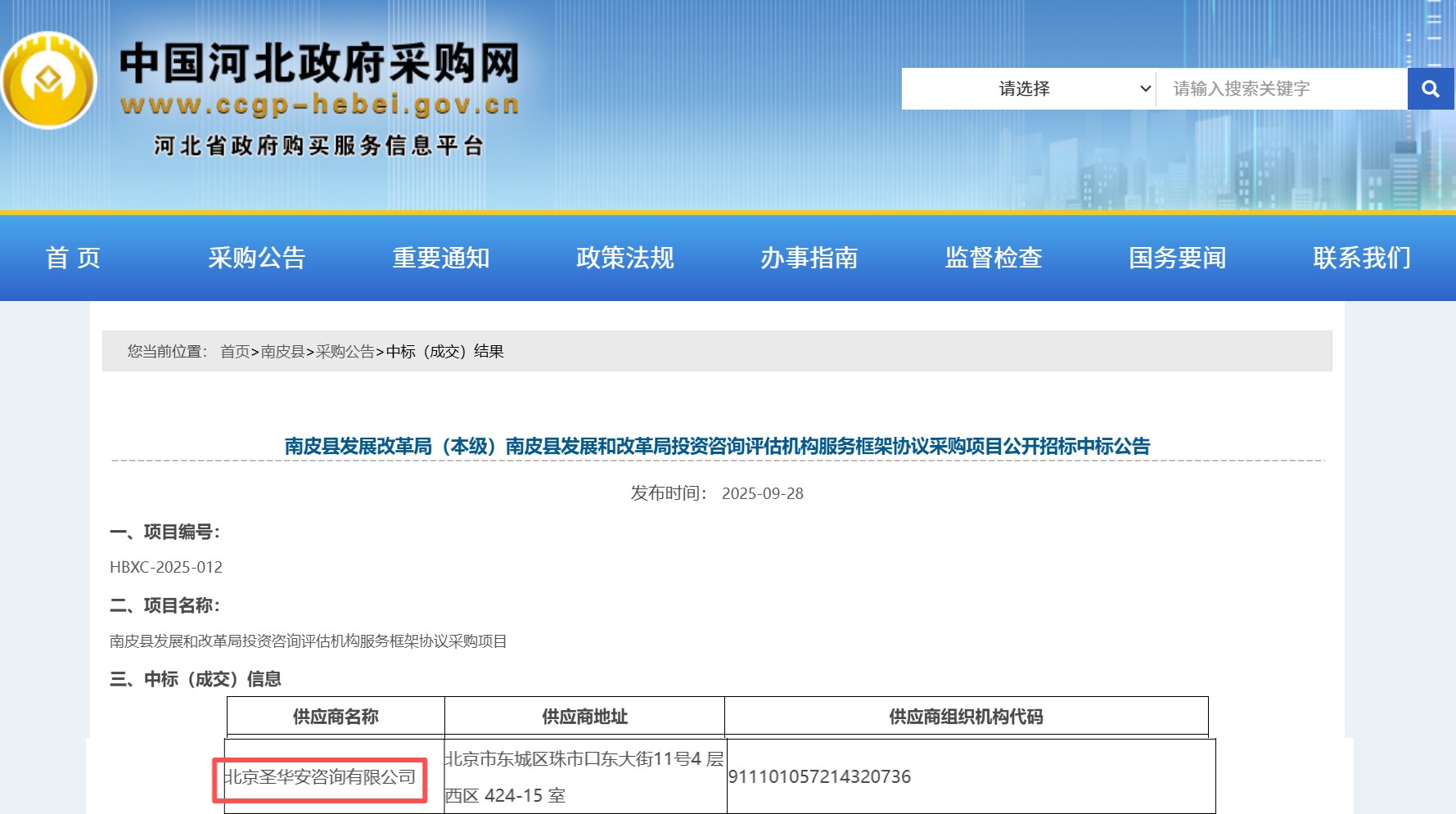Select 国务要闻 in the navigation bar

[x=1178, y=258]
